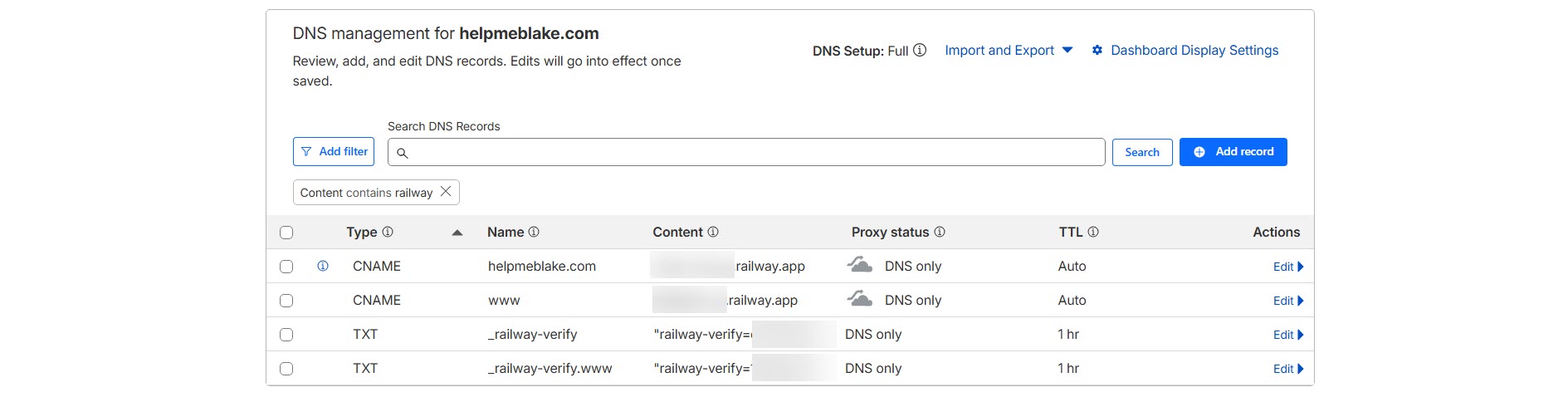The width and height of the screenshot is (1568, 397).
Task: Click the TTL column header
Action: 1071,232
